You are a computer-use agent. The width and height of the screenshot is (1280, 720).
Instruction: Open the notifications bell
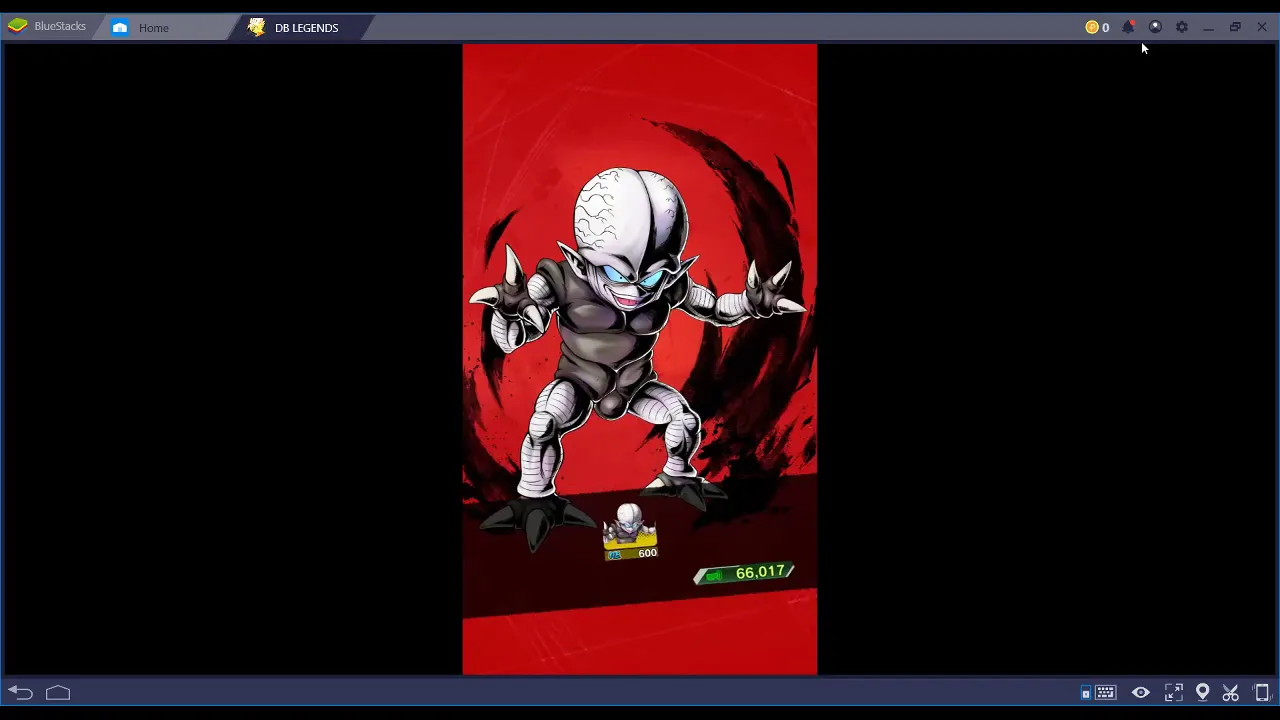coord(1128,27)
